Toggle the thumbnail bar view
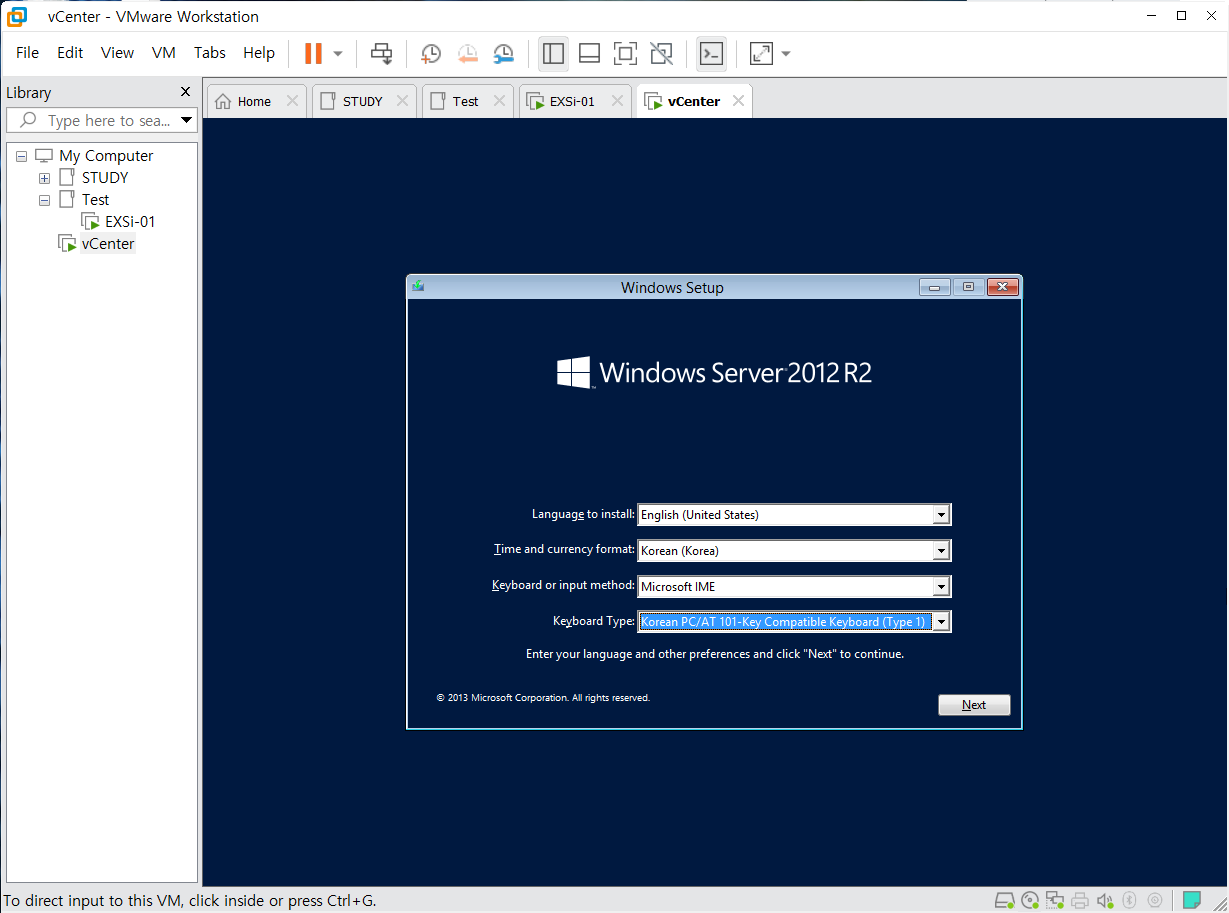This screenshot has height=913, width=1229. (589, 53)
